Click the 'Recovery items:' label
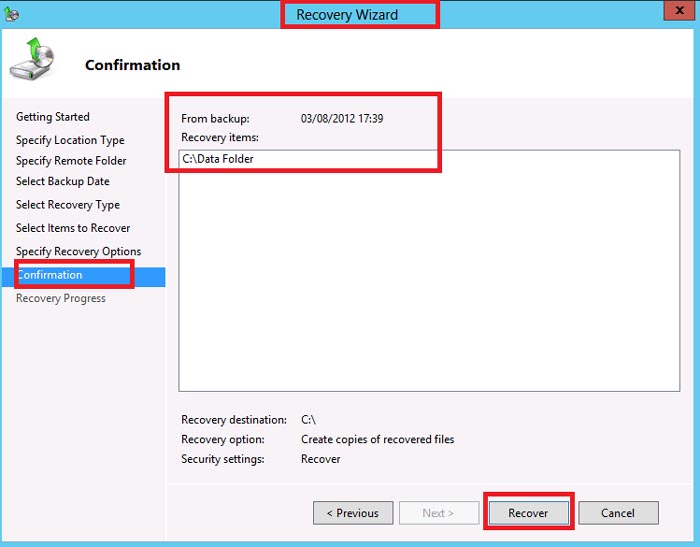This screenshot has width=700, height=547. pyautogui.click(x=220, y=138)
